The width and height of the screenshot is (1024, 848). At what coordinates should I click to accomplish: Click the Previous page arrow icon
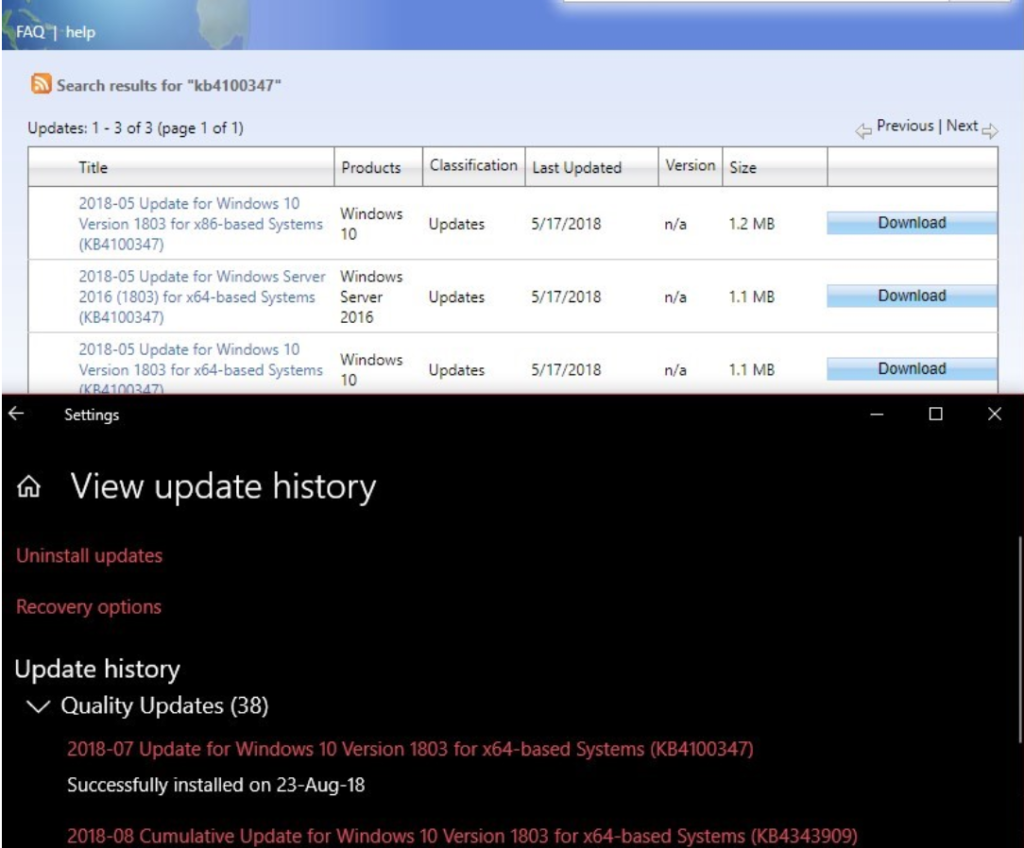(863, 130)
